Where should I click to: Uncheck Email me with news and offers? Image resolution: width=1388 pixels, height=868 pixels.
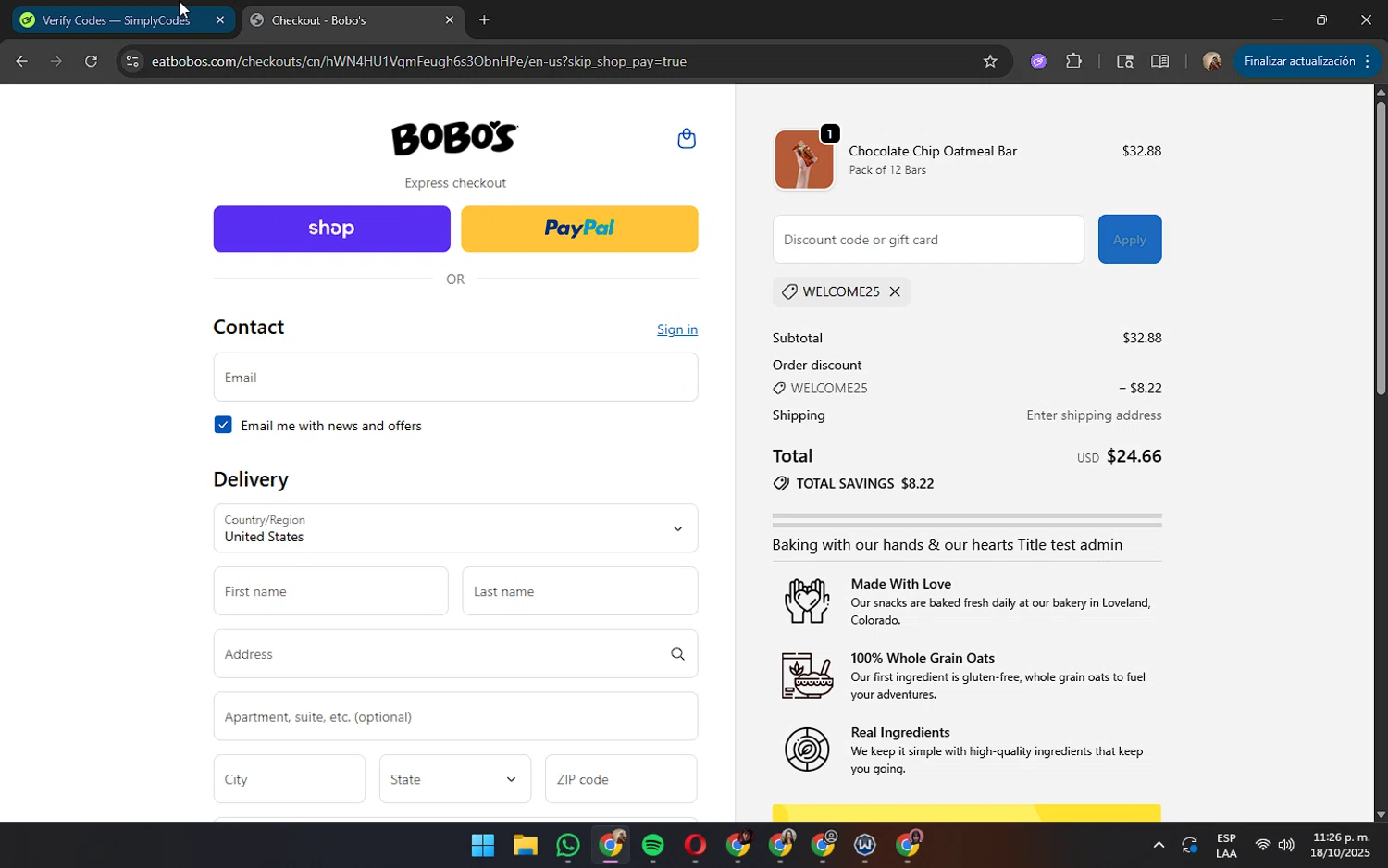coord(223,425)
